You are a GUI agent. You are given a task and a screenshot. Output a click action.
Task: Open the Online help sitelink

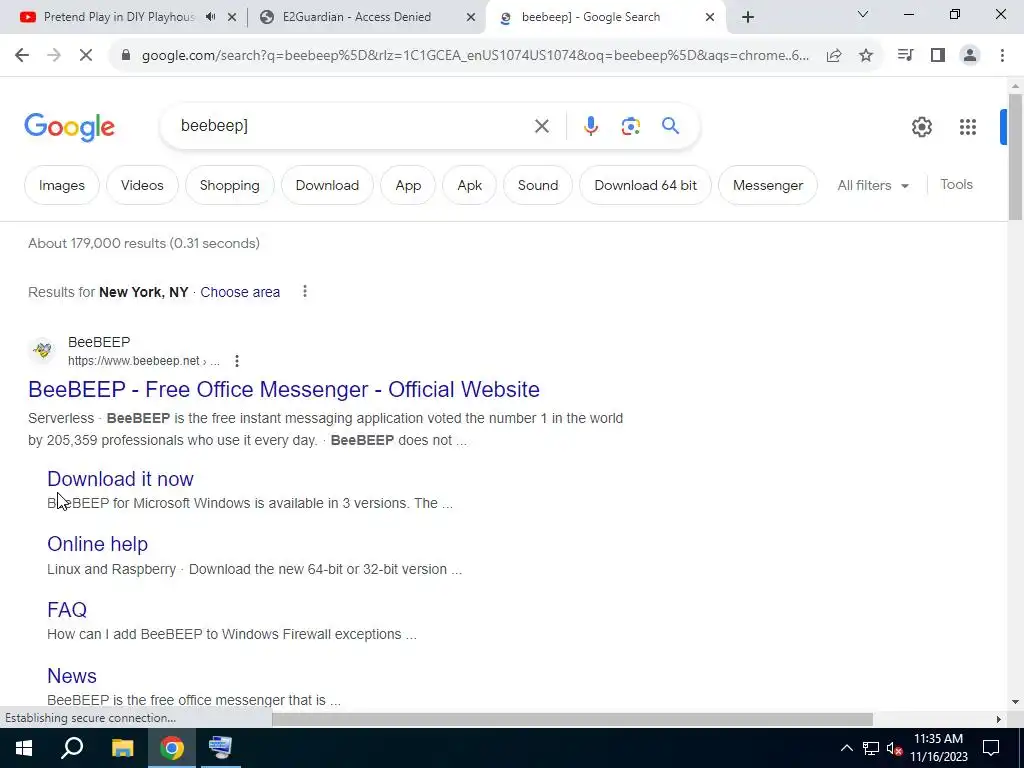click(97, 544)
